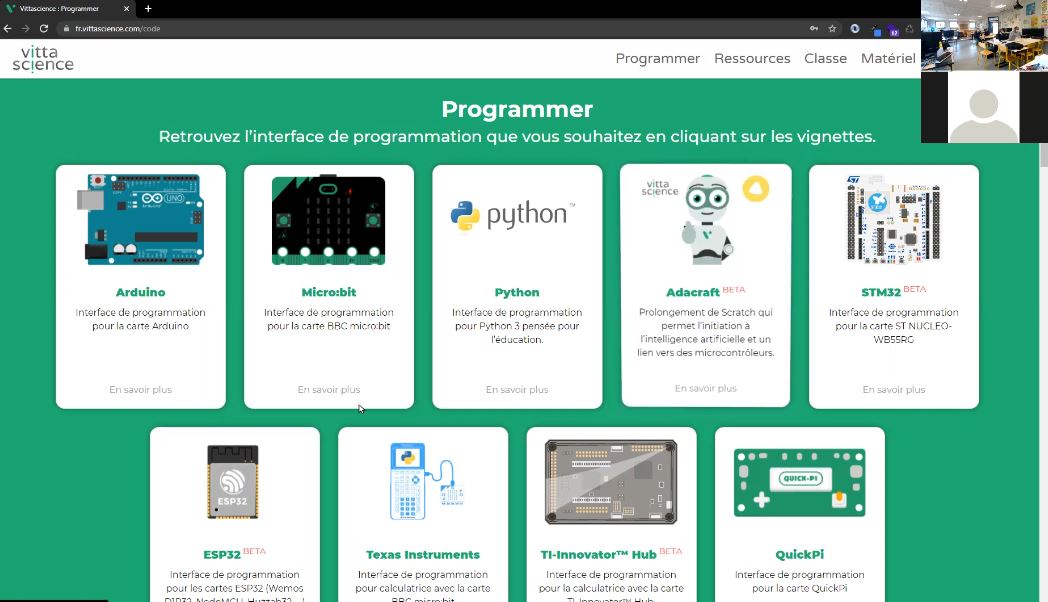Click the Texas Instruments title link

pos(423,555)
